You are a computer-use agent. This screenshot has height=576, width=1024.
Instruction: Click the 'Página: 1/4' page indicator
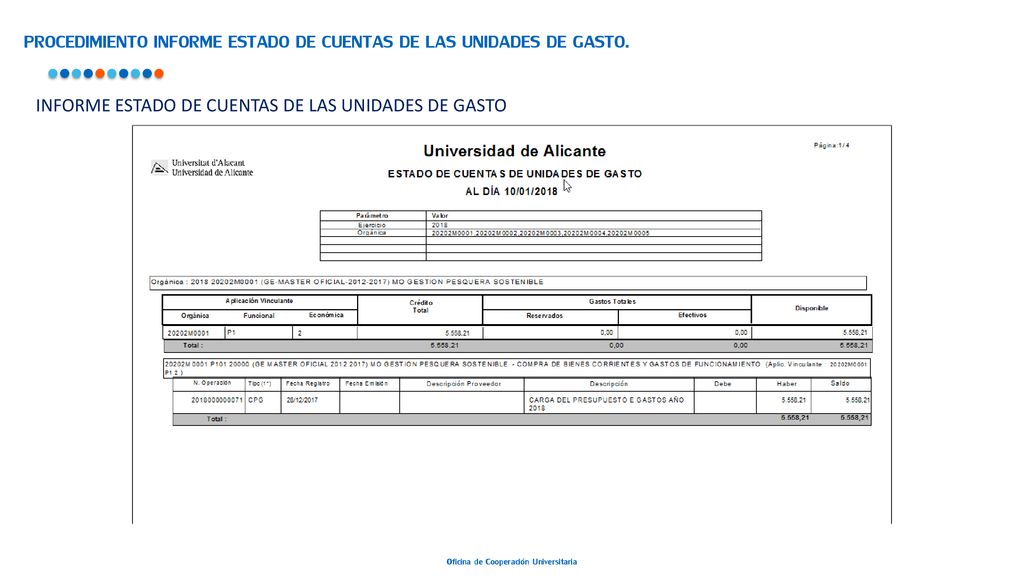[831, 146]
